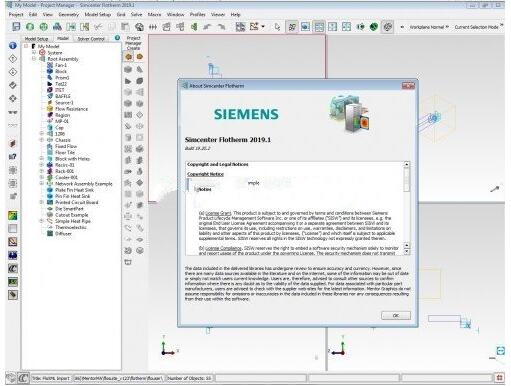Open the Solve menu

(x=136, y=15)
